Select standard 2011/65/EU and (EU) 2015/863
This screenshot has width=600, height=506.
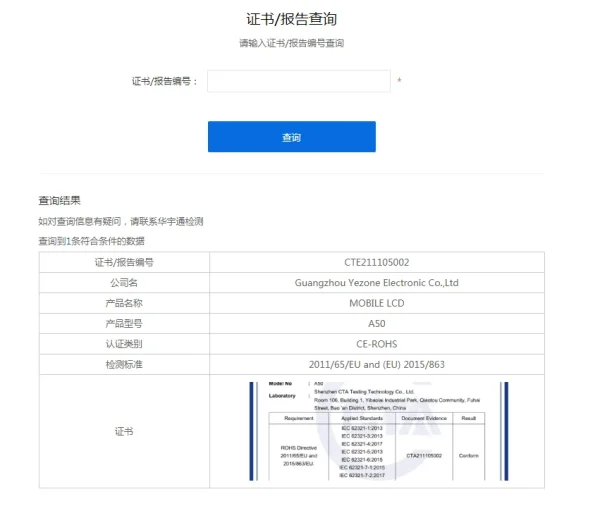point(377,364)
